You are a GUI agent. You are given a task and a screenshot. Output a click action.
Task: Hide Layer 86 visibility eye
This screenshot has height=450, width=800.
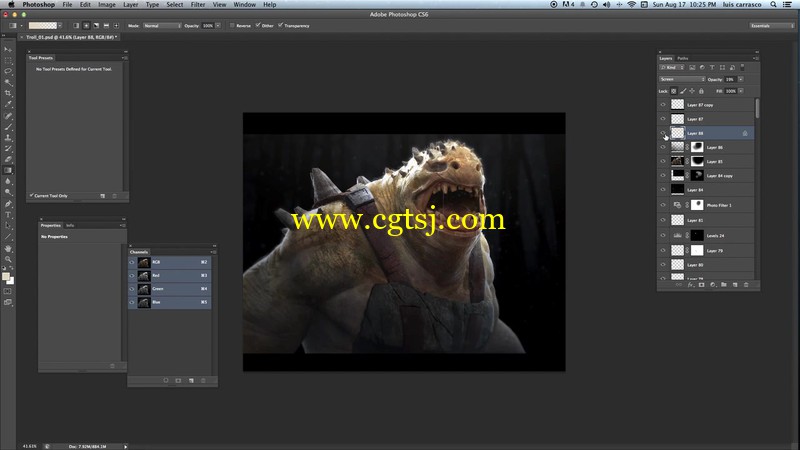[663, 147]
